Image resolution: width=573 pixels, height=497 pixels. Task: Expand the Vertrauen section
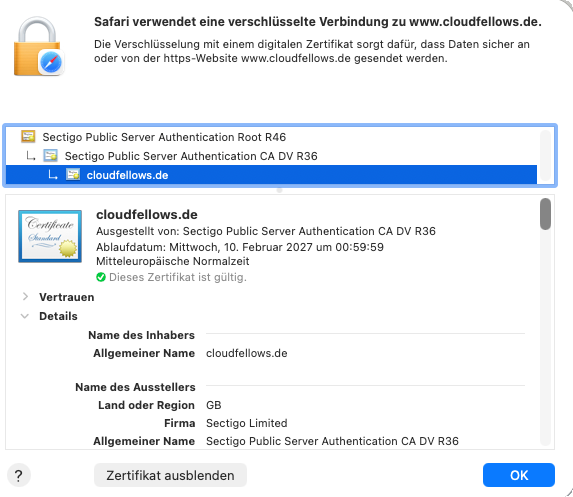point(25,296)
